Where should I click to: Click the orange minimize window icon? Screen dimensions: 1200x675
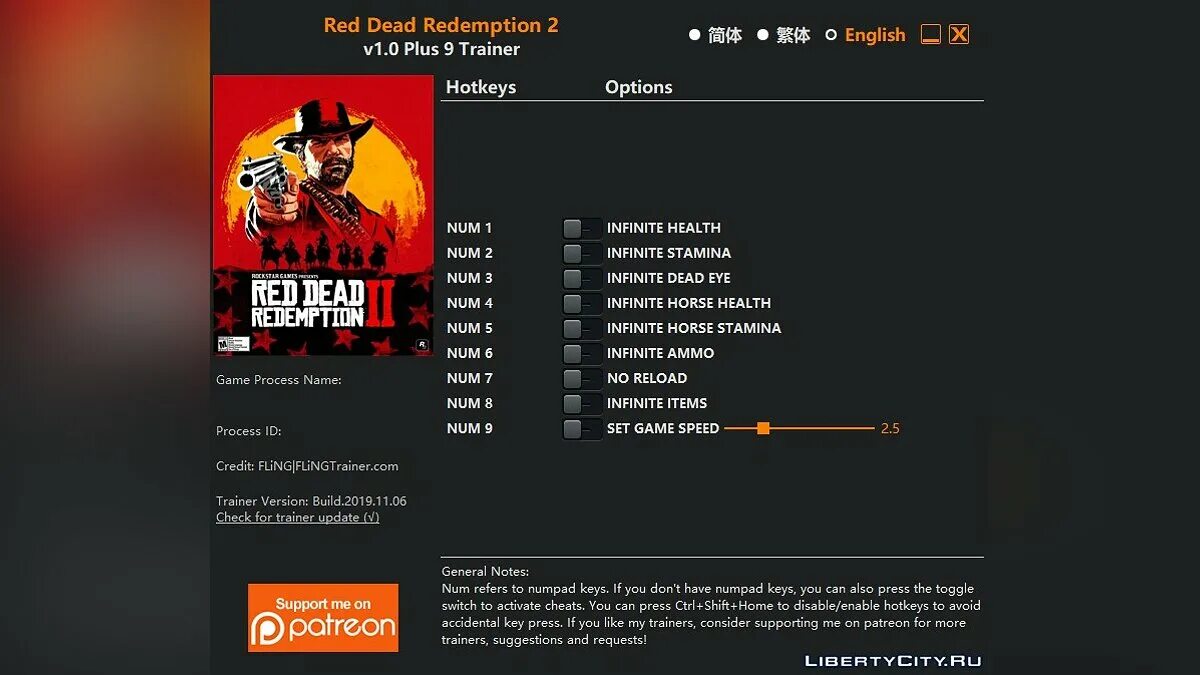pyautogui.click(x=931, y=35)
